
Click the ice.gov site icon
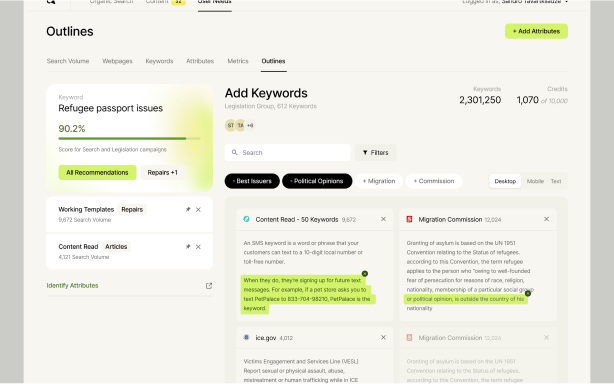click(x=246, y=337)
